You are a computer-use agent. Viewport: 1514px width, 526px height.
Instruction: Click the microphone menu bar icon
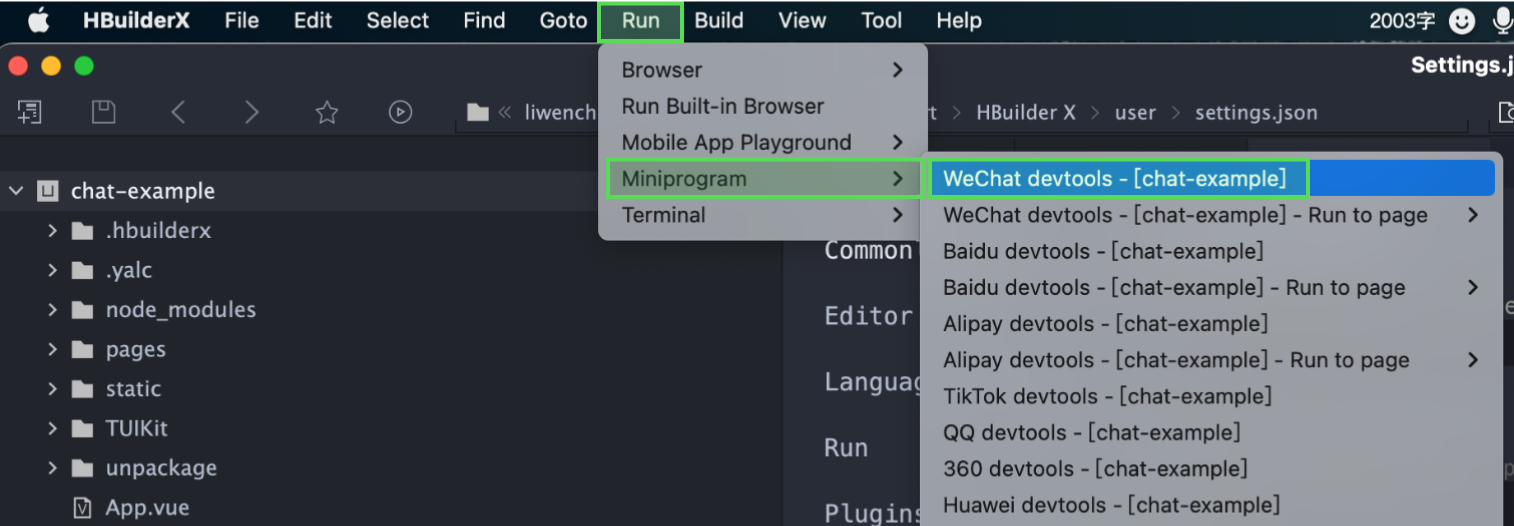click(x=1502, y=21)
